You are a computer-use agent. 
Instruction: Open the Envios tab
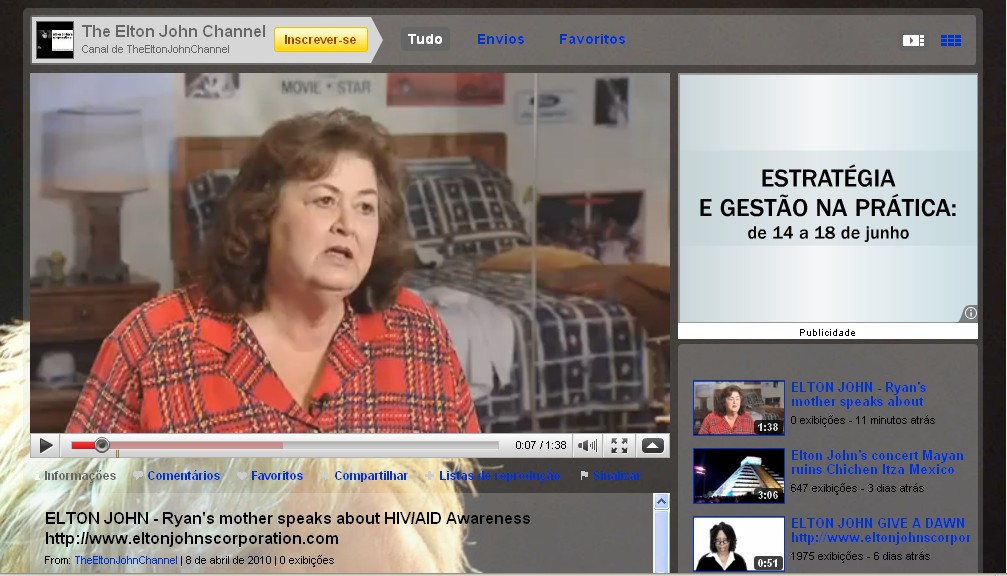(500, 39)
